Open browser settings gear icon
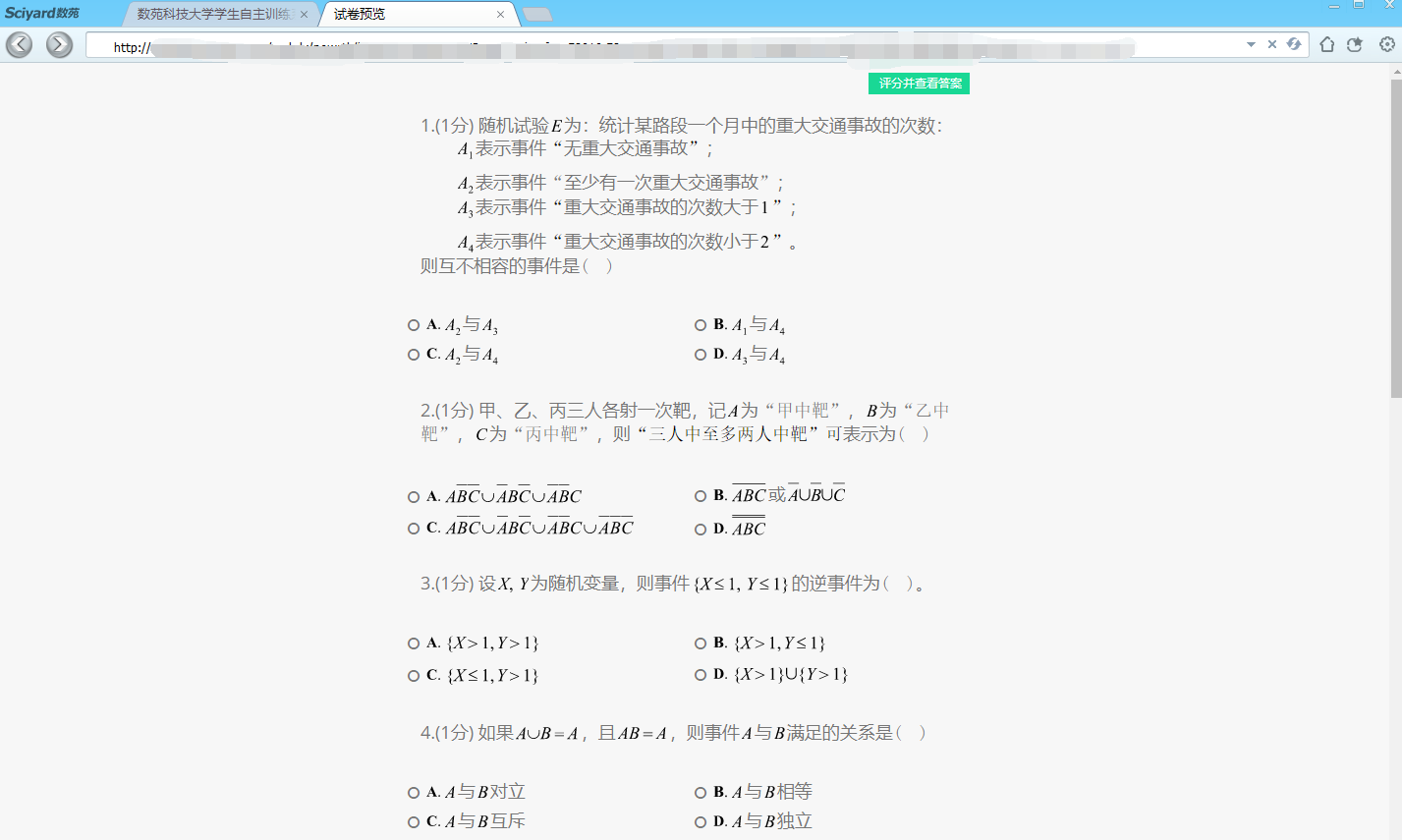The height and width of the screenshot is (840, 1402). [1387, 44]
